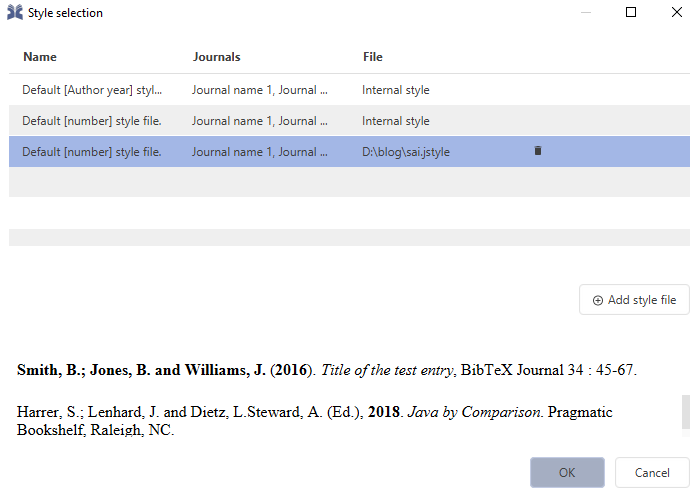700x496 pixels.
Task: Sort styles by the Name column header
Action: tap(40, 57)
